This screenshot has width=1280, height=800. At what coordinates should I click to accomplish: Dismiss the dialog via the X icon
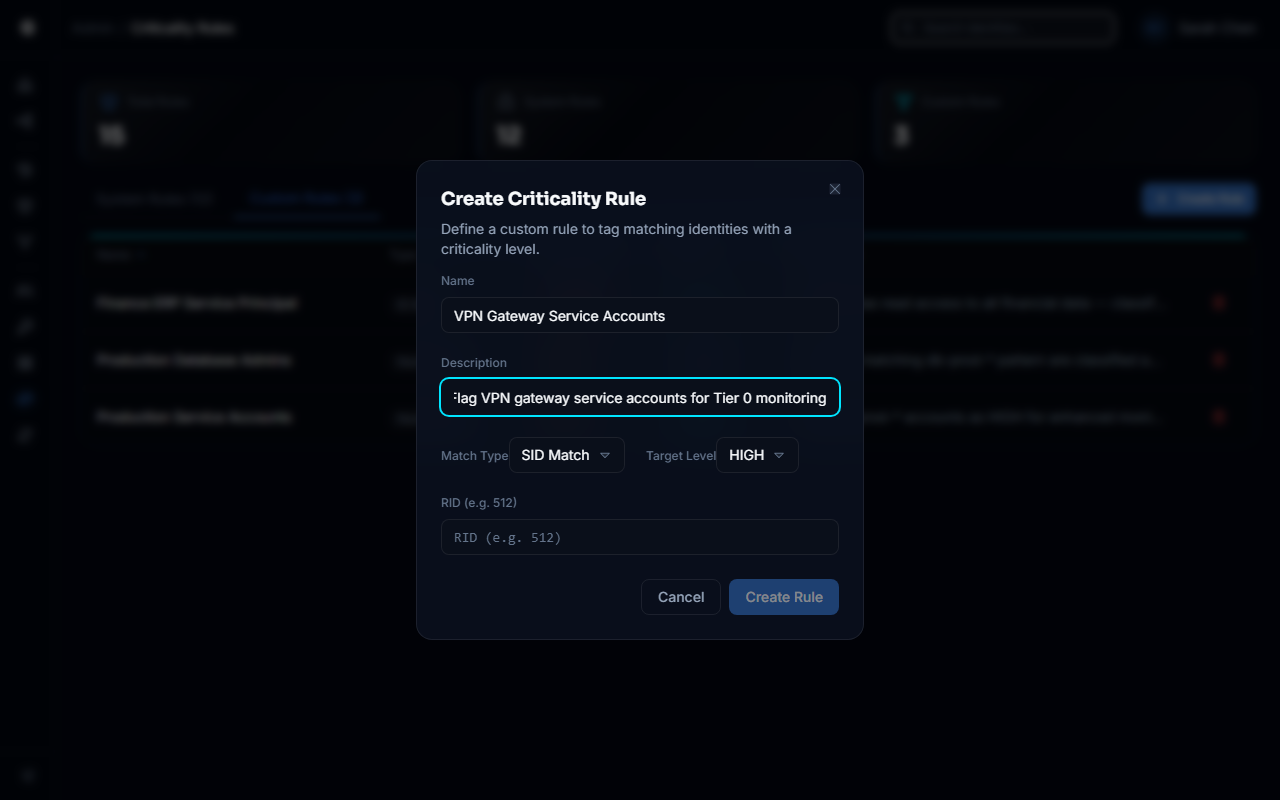(835, 189)
